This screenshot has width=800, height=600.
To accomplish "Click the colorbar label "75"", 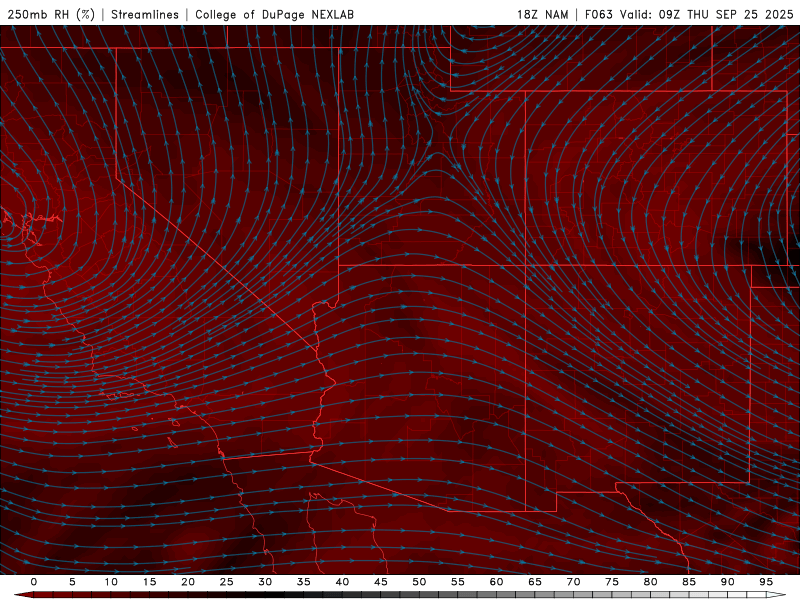I will [x=612, y=582].
